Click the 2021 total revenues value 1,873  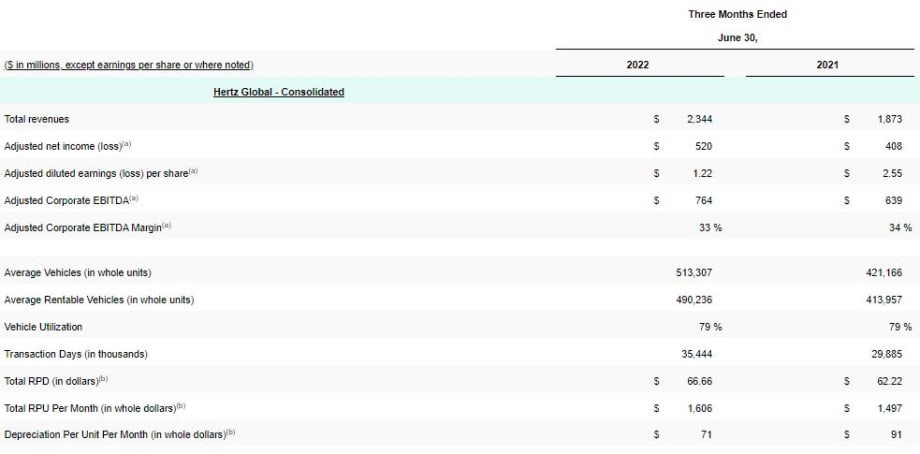(889, 119)
